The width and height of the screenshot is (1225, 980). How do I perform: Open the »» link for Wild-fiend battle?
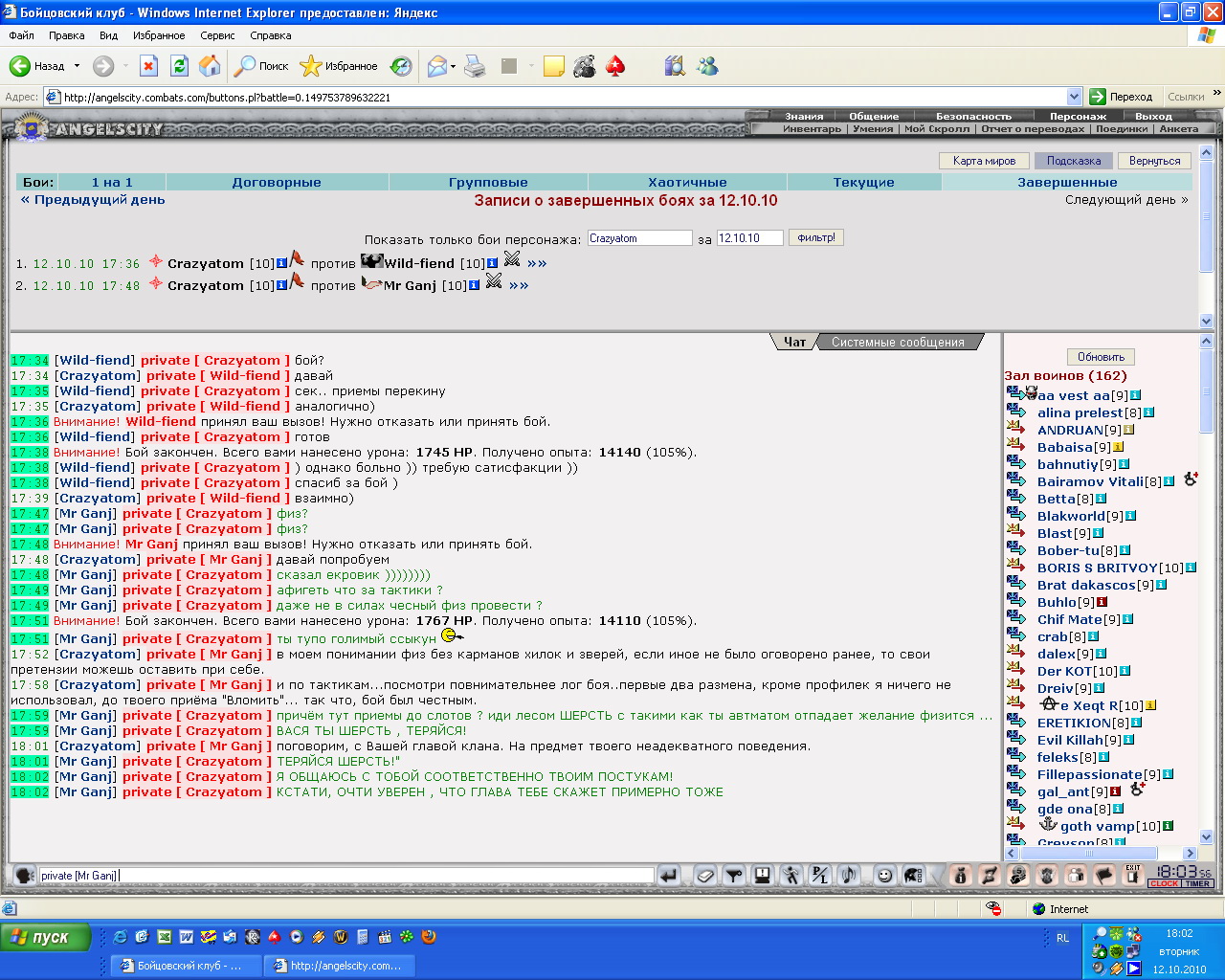click(x=537, y=263)
